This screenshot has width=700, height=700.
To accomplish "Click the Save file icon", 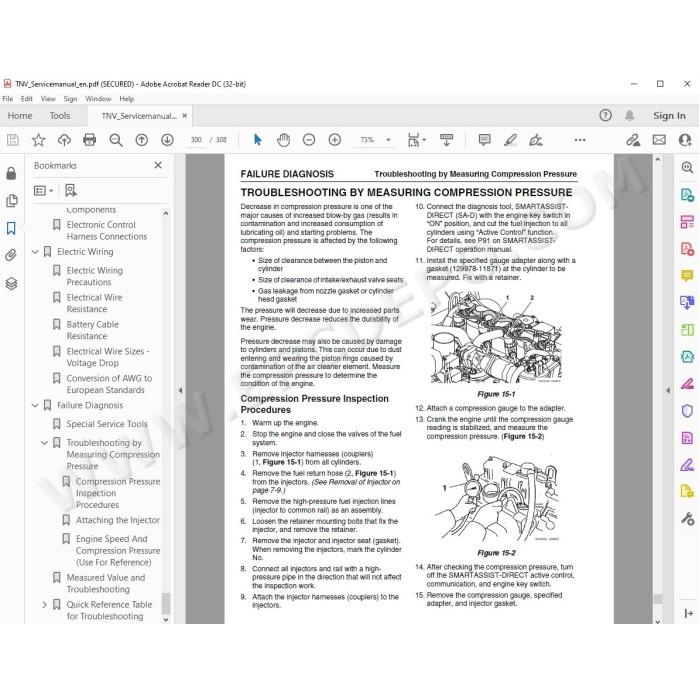I will (x=13, y=140).
